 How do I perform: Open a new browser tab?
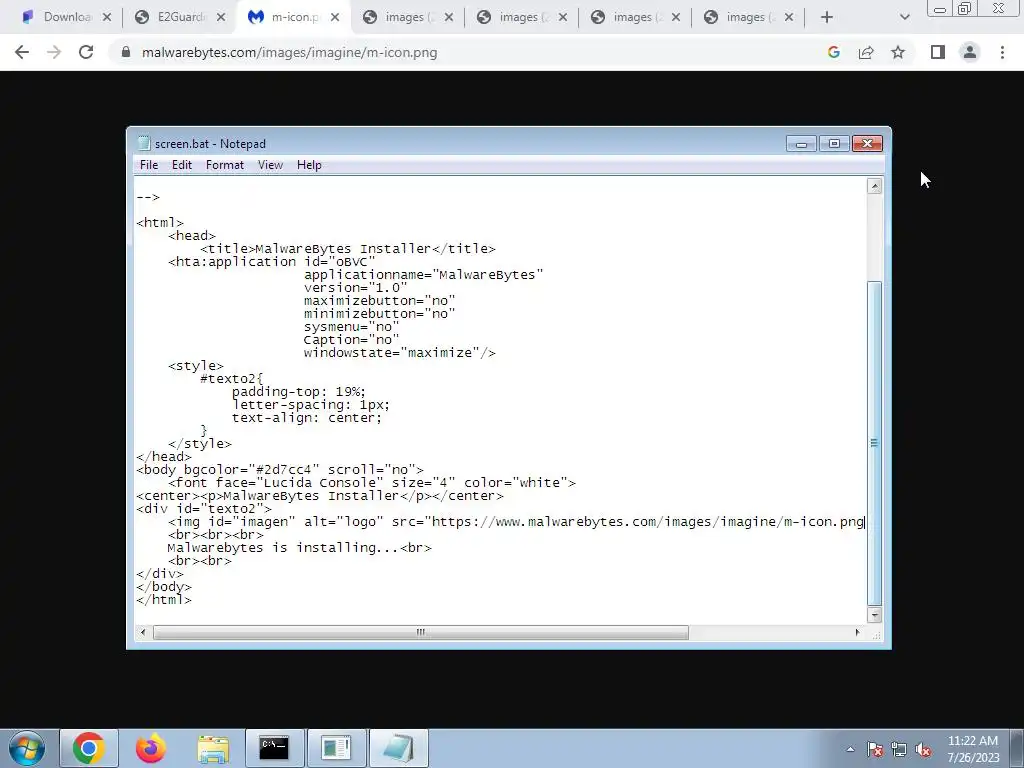(827, 18)
